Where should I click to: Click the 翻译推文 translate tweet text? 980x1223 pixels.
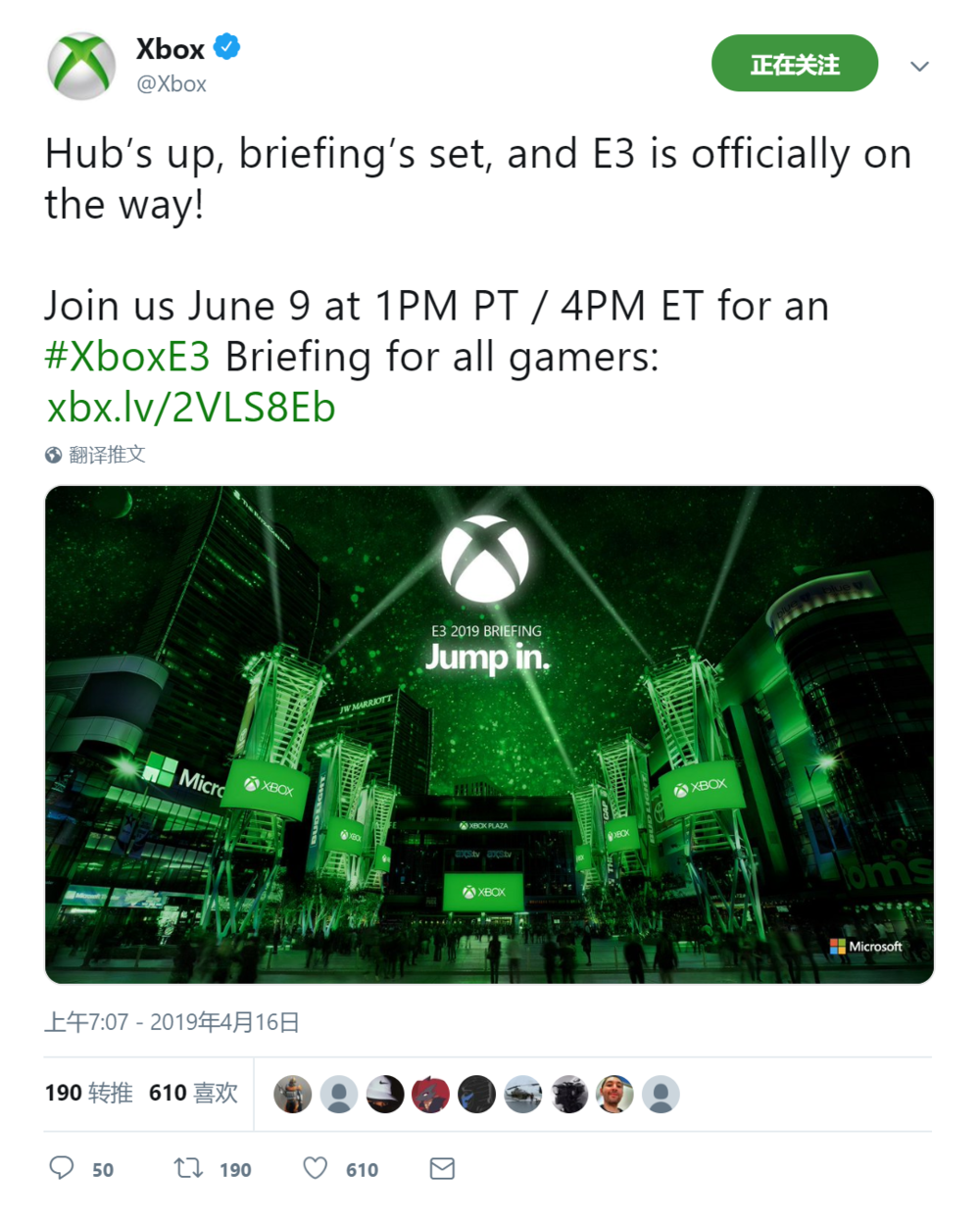point(107,455)
